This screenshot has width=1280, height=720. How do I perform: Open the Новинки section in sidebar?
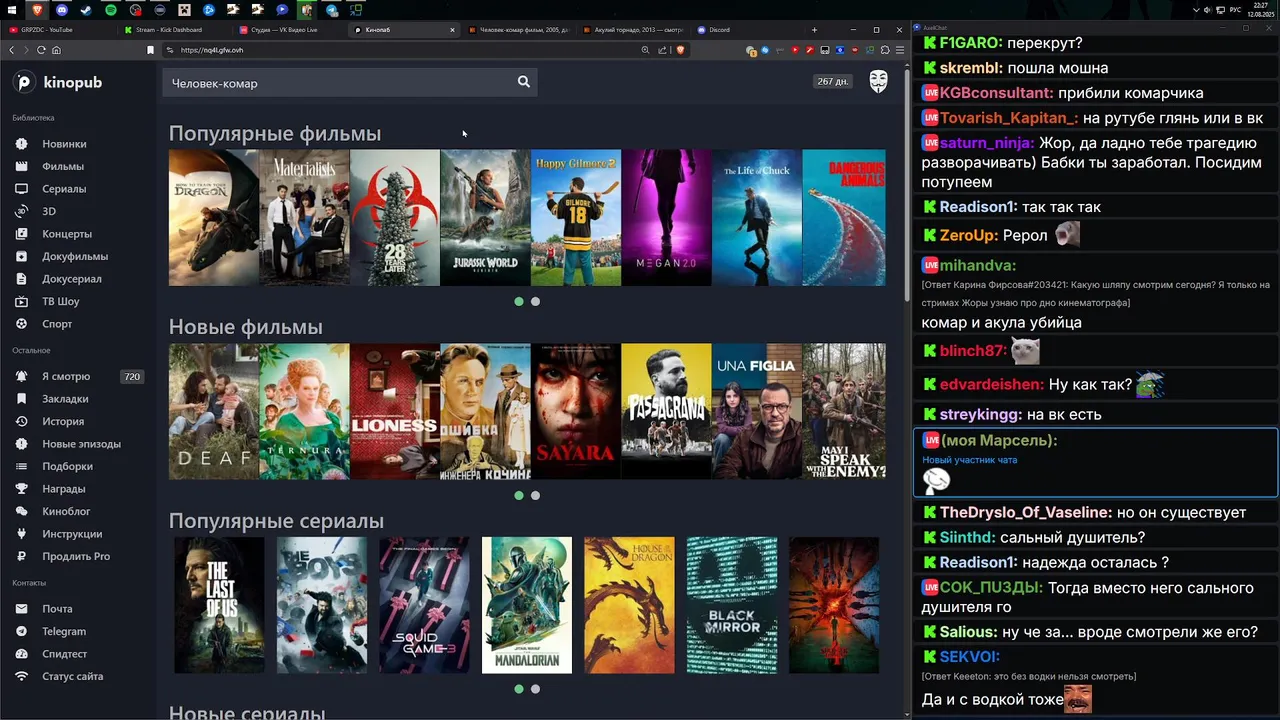64,144
